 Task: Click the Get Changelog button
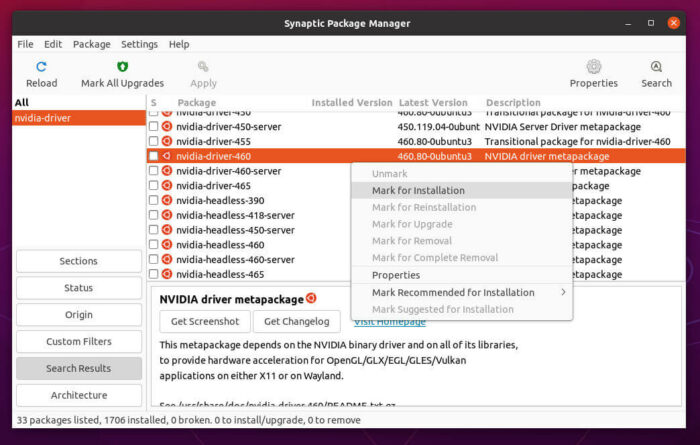(296, 321)
